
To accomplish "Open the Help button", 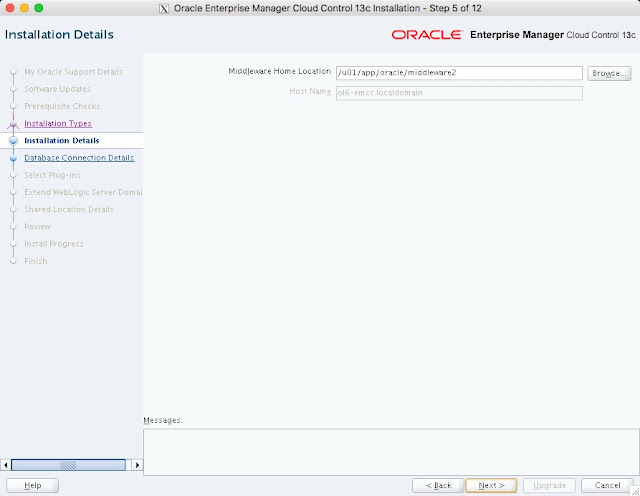I will click(x=33, y=485).
